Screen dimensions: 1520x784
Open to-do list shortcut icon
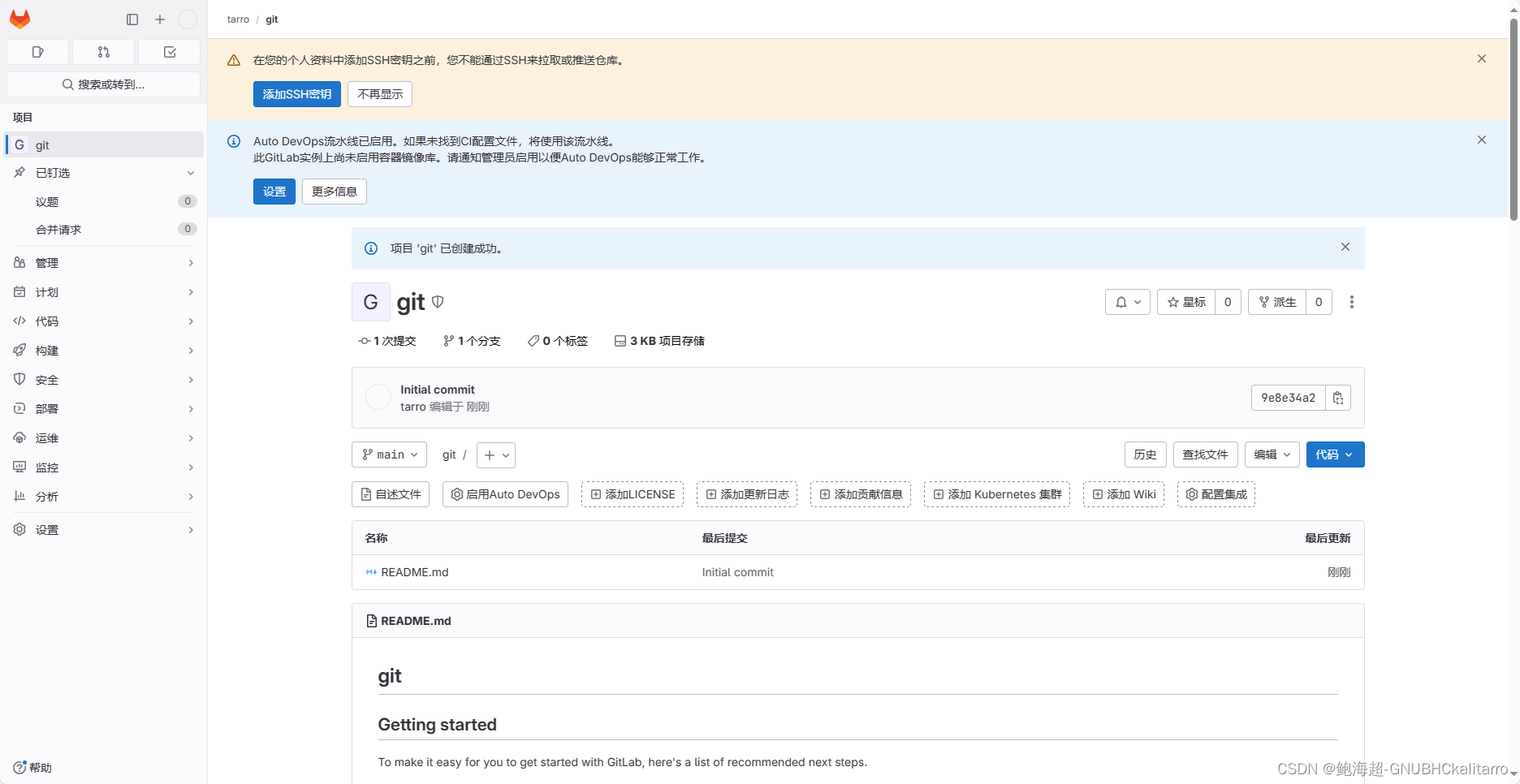pyautogui.click(x=170, y=52)
